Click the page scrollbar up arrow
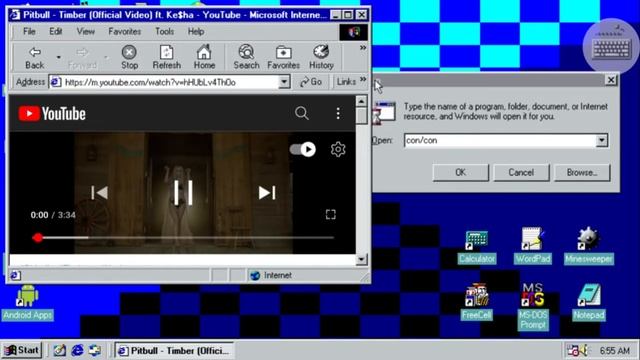The height and width of the screenshot is (360, 640). [x=361, y=101]
